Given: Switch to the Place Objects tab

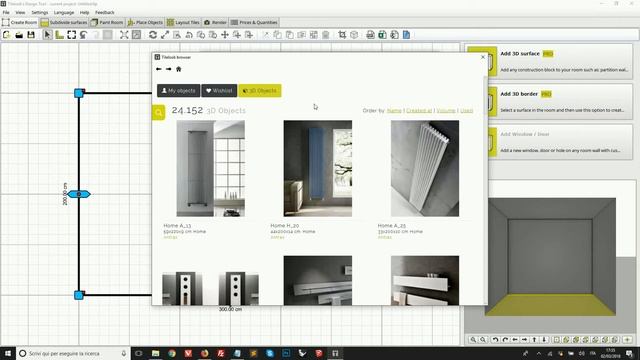Looking at the screenshot, I should [145, 22].
